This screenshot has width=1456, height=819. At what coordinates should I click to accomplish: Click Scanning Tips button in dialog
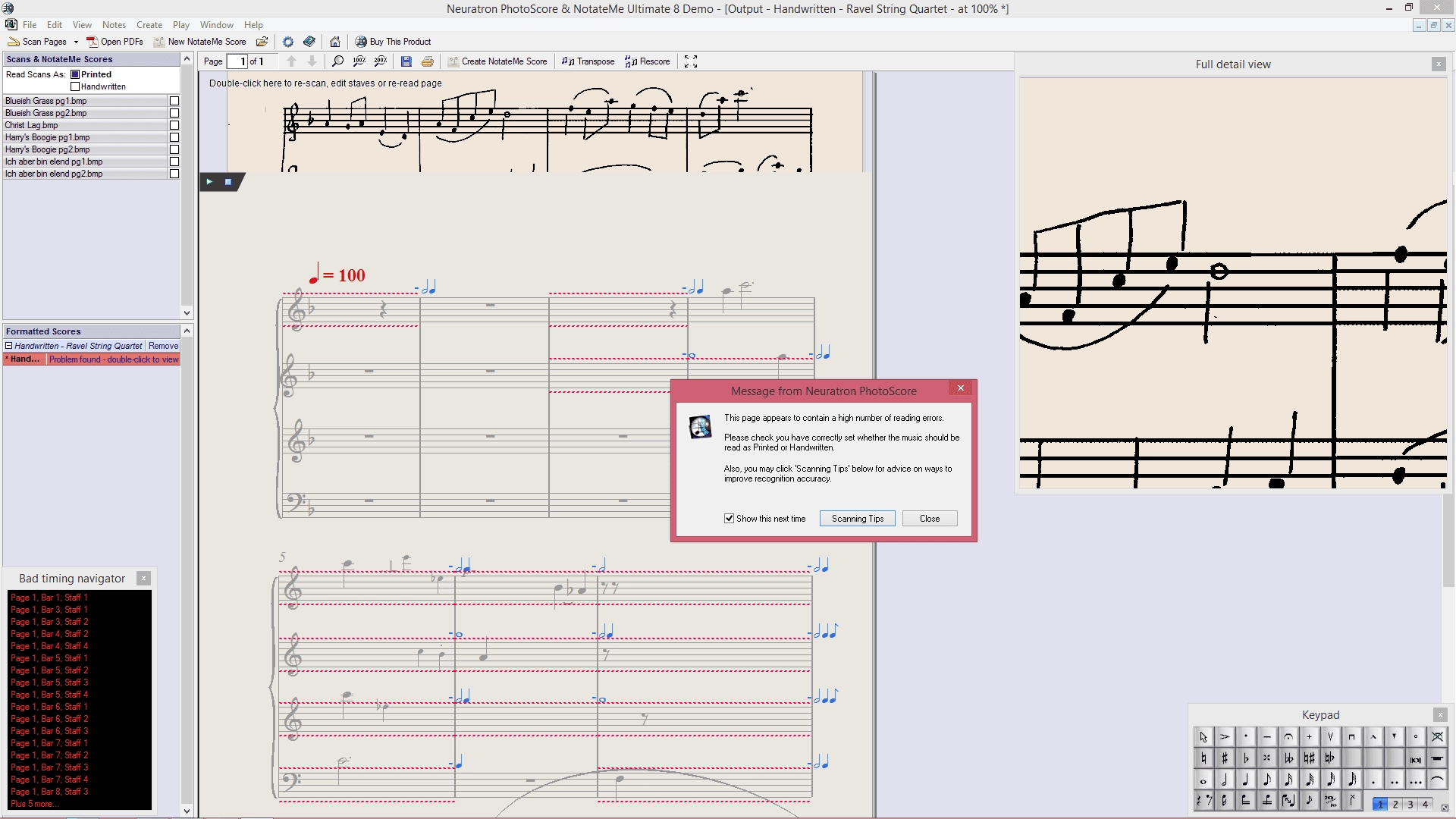[x=858, y=519]
